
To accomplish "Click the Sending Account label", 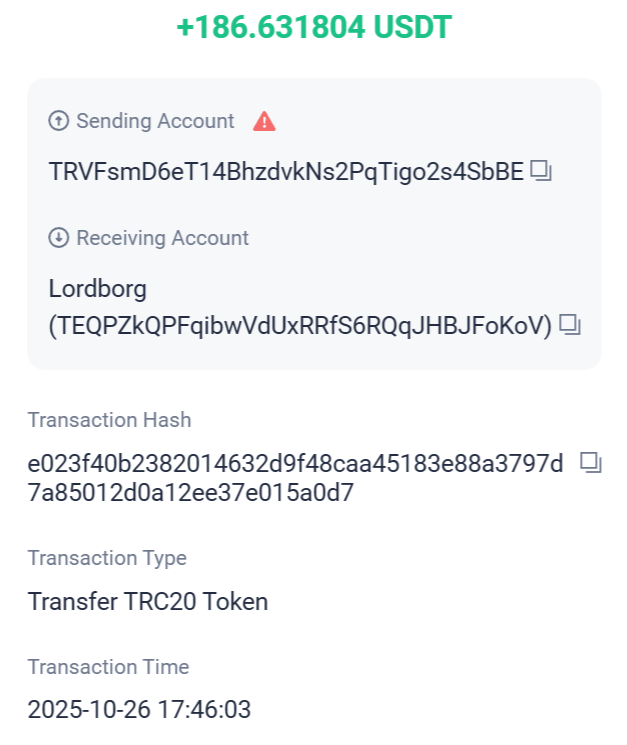I will [x=155, y=122].
